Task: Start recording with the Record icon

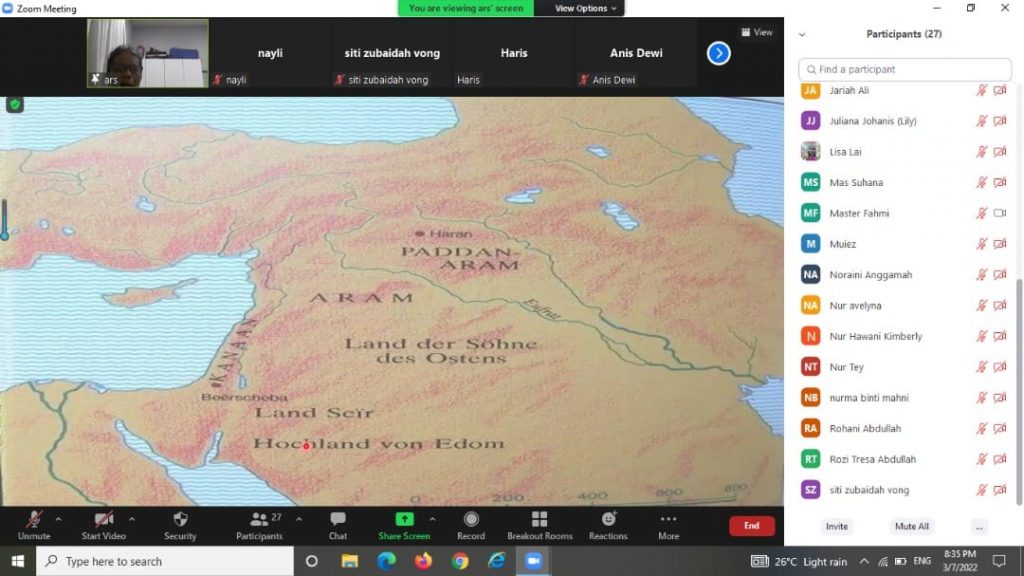Action: coord(471,520)
